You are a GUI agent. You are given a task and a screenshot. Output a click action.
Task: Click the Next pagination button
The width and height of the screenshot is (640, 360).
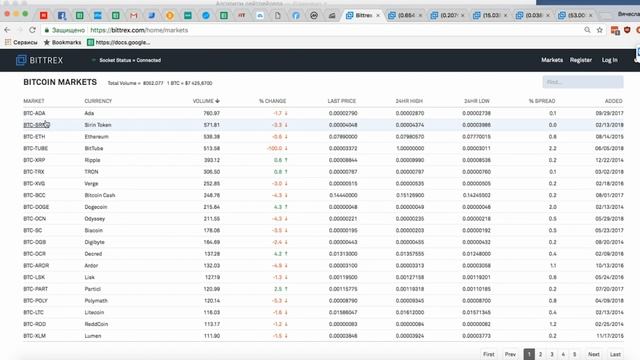pos(594,354)
